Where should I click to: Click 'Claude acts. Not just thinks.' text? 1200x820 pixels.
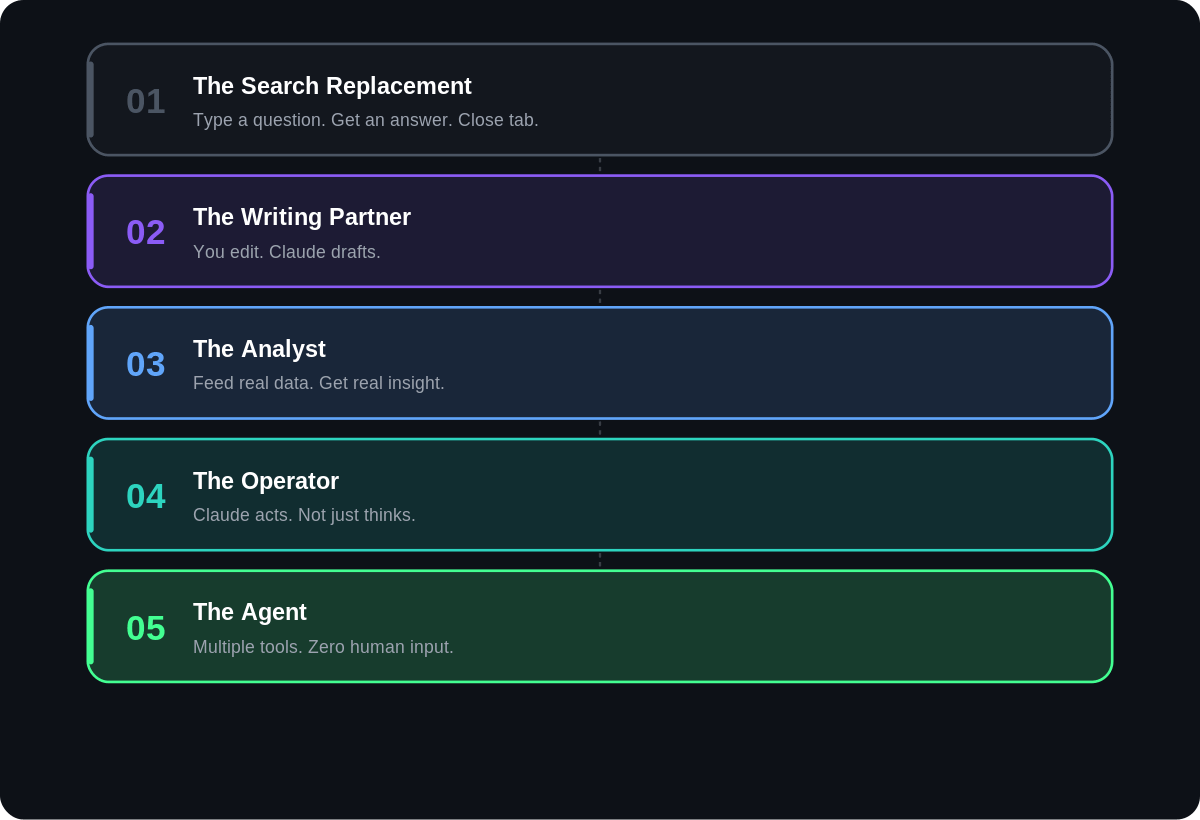(304, 515)
